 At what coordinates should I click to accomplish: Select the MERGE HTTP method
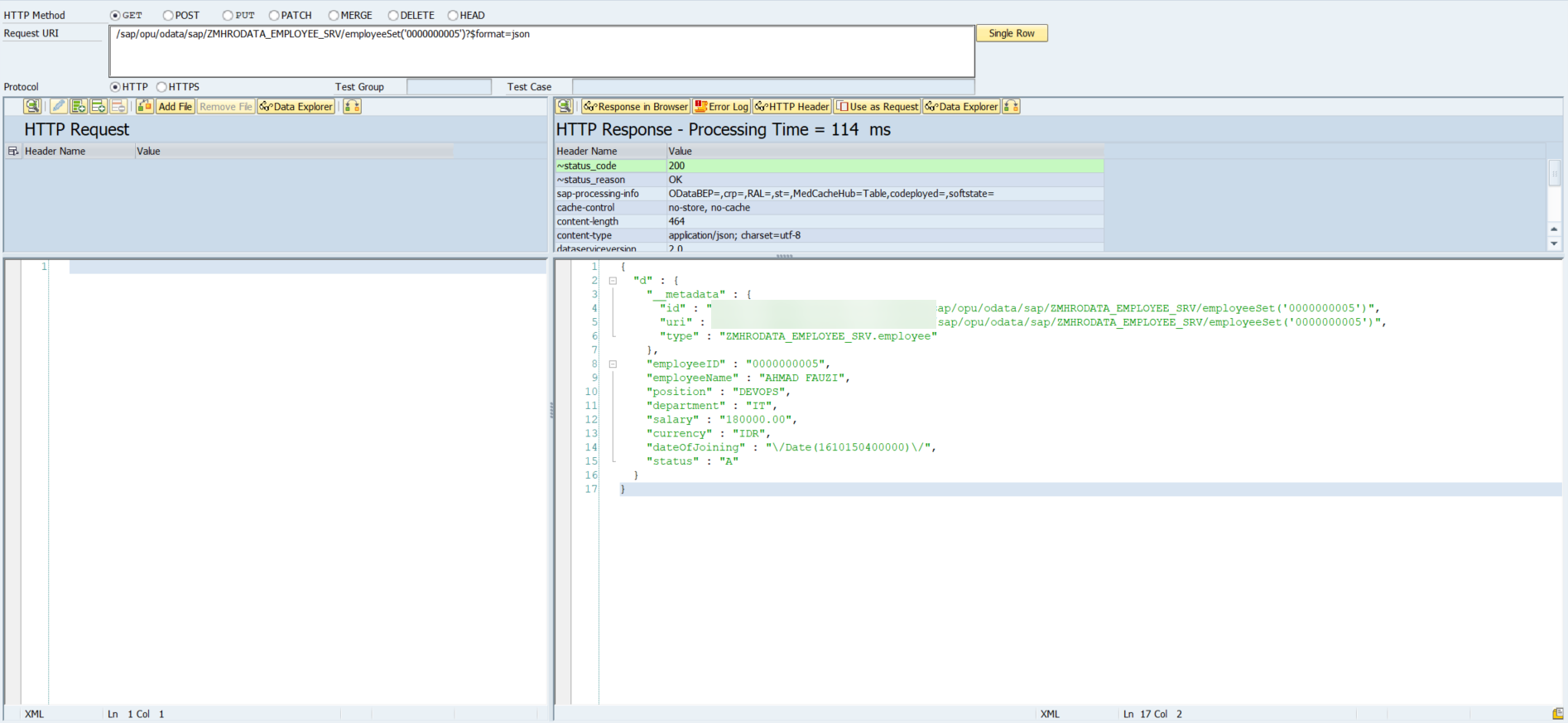pos(334,15)
